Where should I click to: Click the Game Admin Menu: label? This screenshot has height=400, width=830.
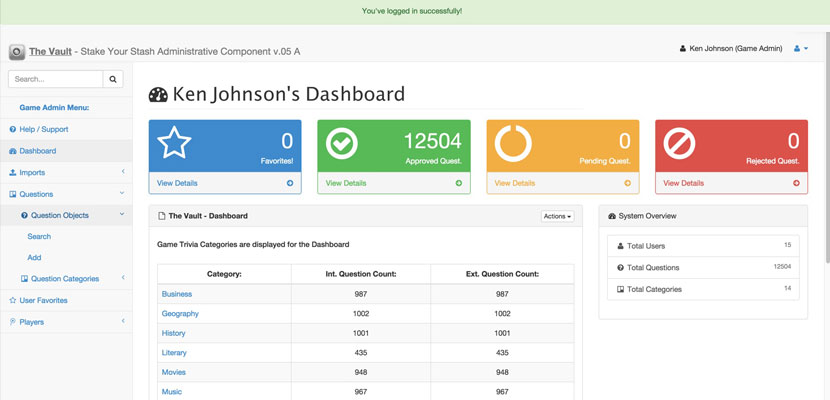pyautogui.click(x=55, y=107)
